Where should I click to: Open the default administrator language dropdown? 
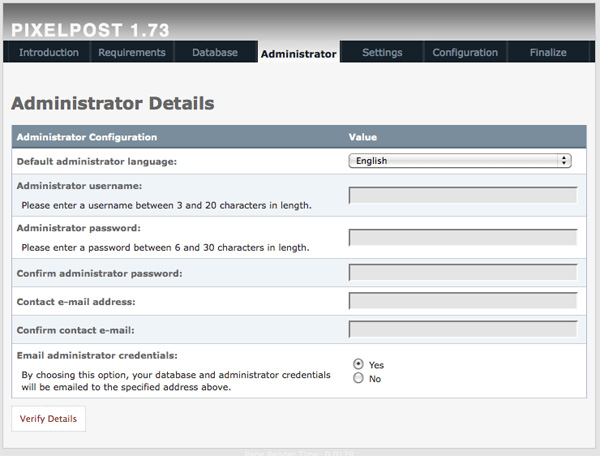point(460,161)
